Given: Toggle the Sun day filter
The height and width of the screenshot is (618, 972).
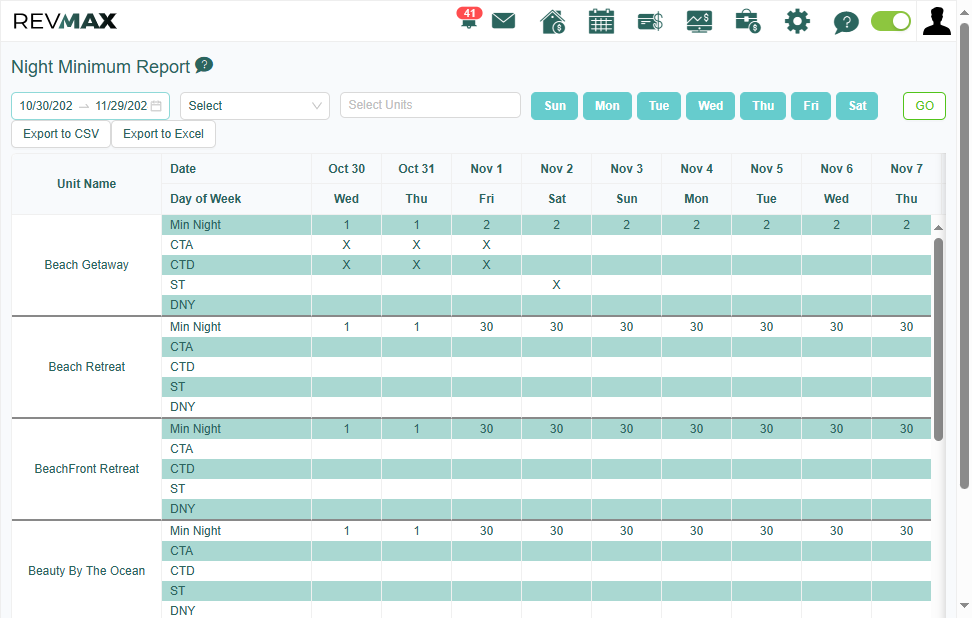Looking at the screenshot, I should 555,106.
